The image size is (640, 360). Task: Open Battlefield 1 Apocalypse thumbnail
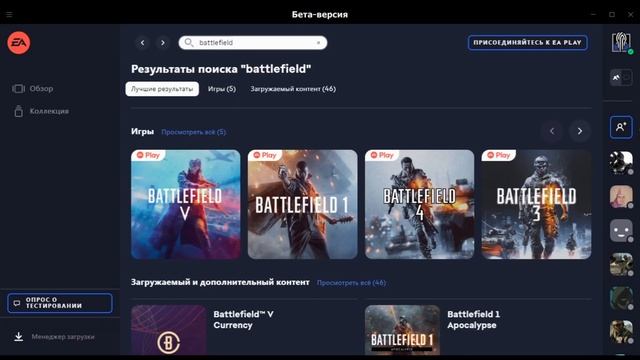(402, 330)
